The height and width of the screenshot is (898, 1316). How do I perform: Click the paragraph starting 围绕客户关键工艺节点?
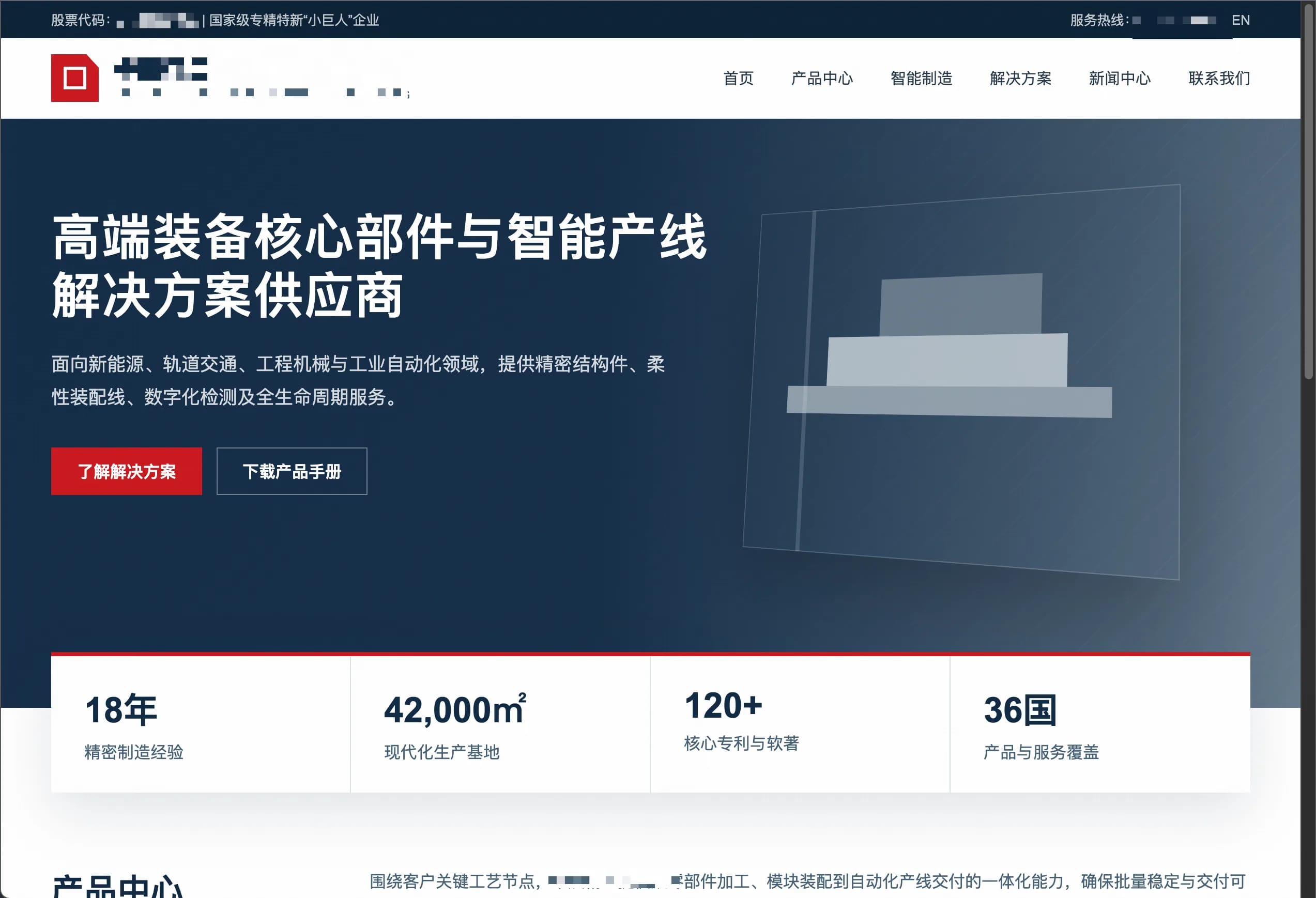click(x=808, y=881)
